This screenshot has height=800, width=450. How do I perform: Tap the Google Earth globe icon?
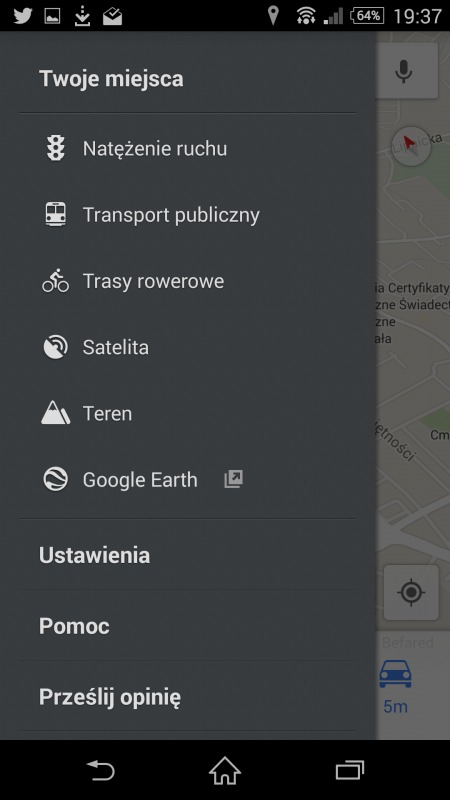pyautogui.click(x=56, y=480)
